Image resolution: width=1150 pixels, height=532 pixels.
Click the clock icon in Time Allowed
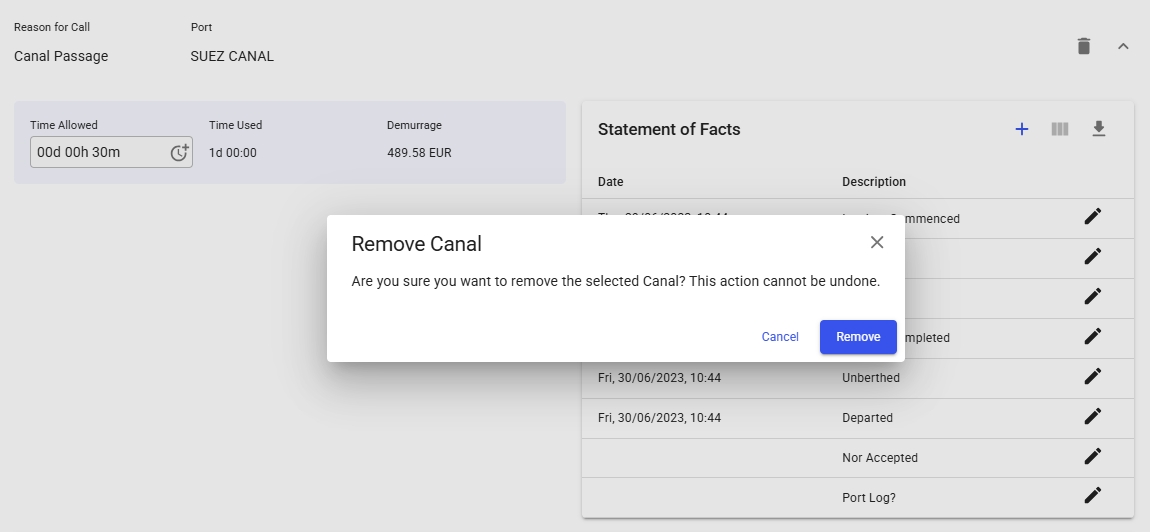click(x=179, y=152)
